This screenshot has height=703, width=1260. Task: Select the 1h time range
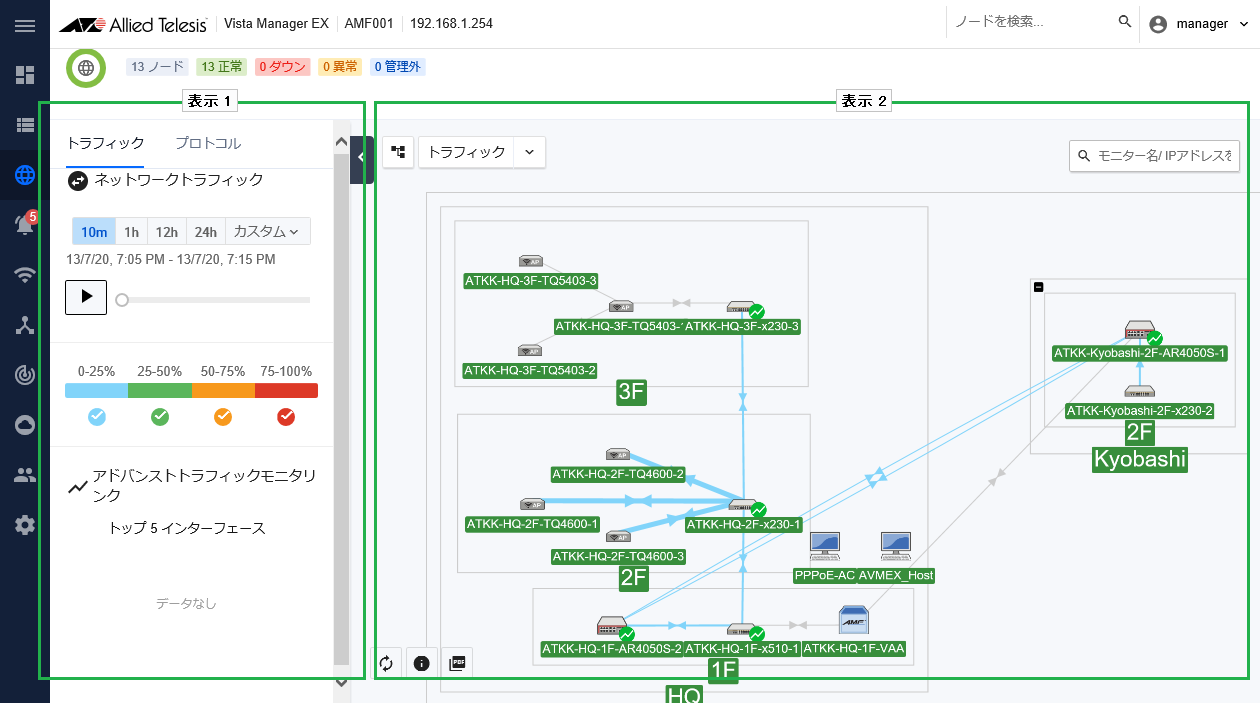[x=131, y=232]
